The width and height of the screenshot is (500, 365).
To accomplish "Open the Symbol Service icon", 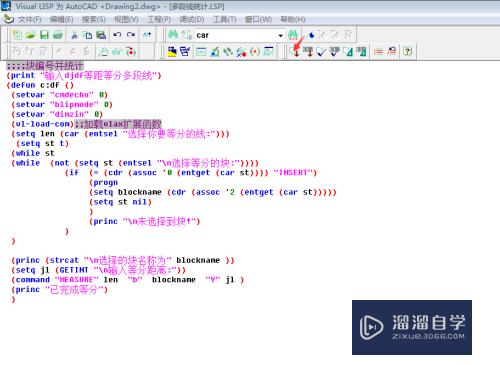I will (x=241, y=52).
